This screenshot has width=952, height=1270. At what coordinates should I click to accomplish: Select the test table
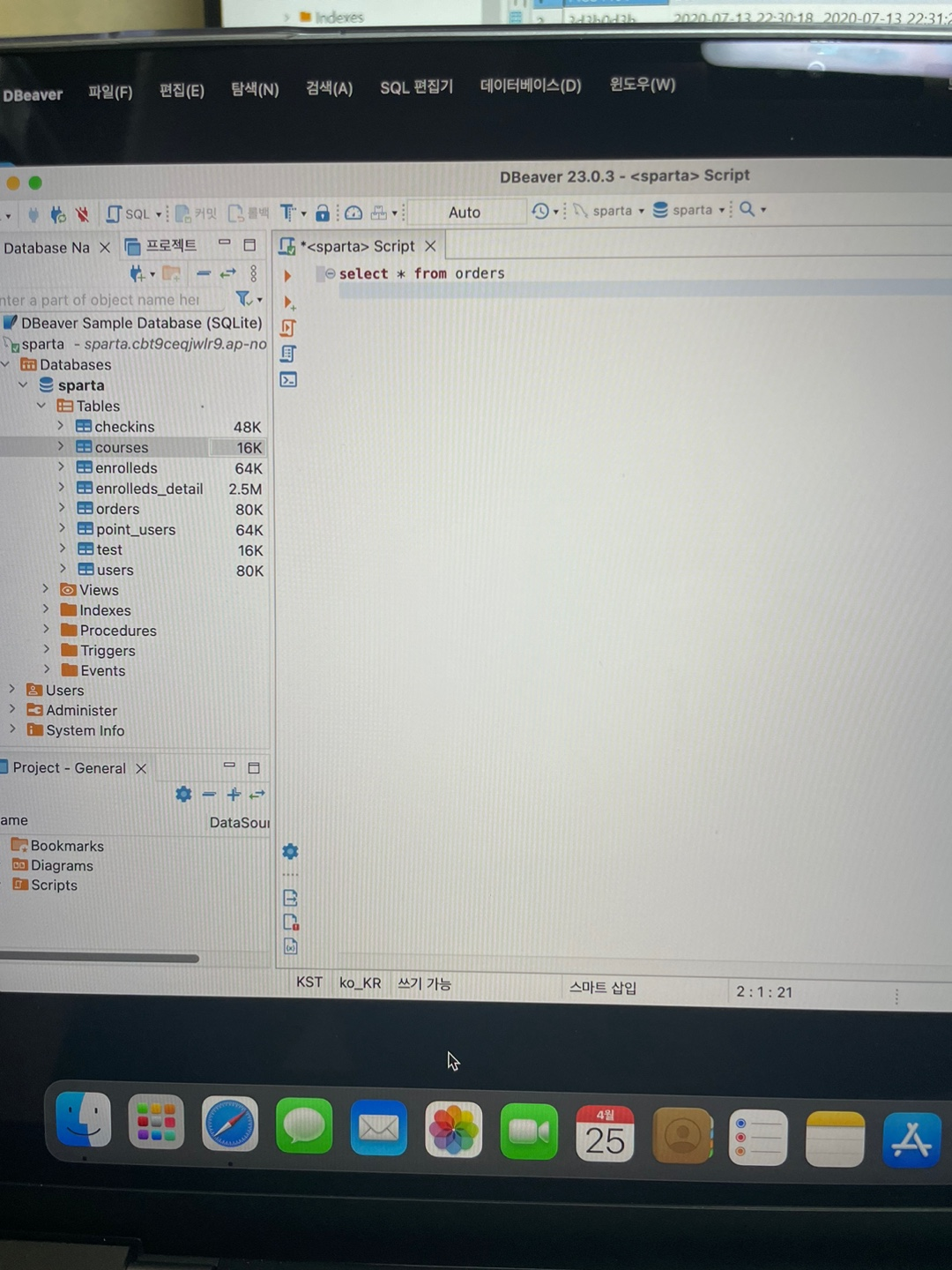click(x=109, y=549)
